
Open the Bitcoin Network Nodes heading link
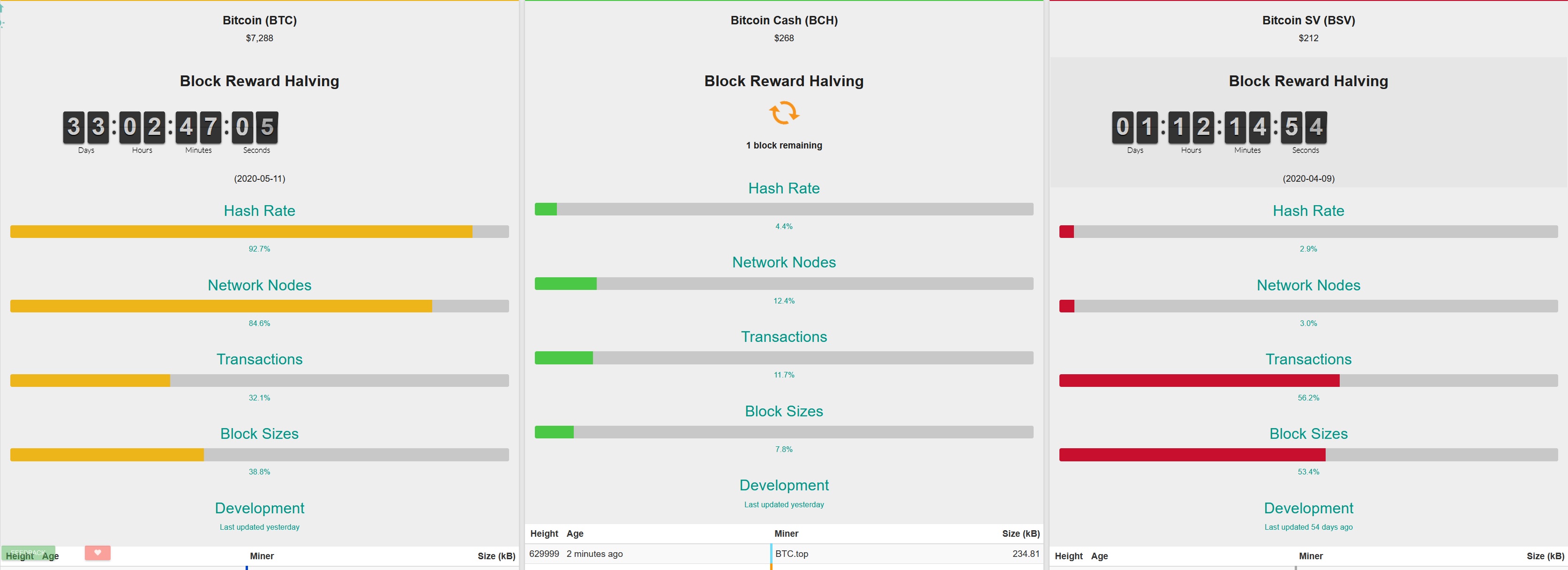(259, 285)
